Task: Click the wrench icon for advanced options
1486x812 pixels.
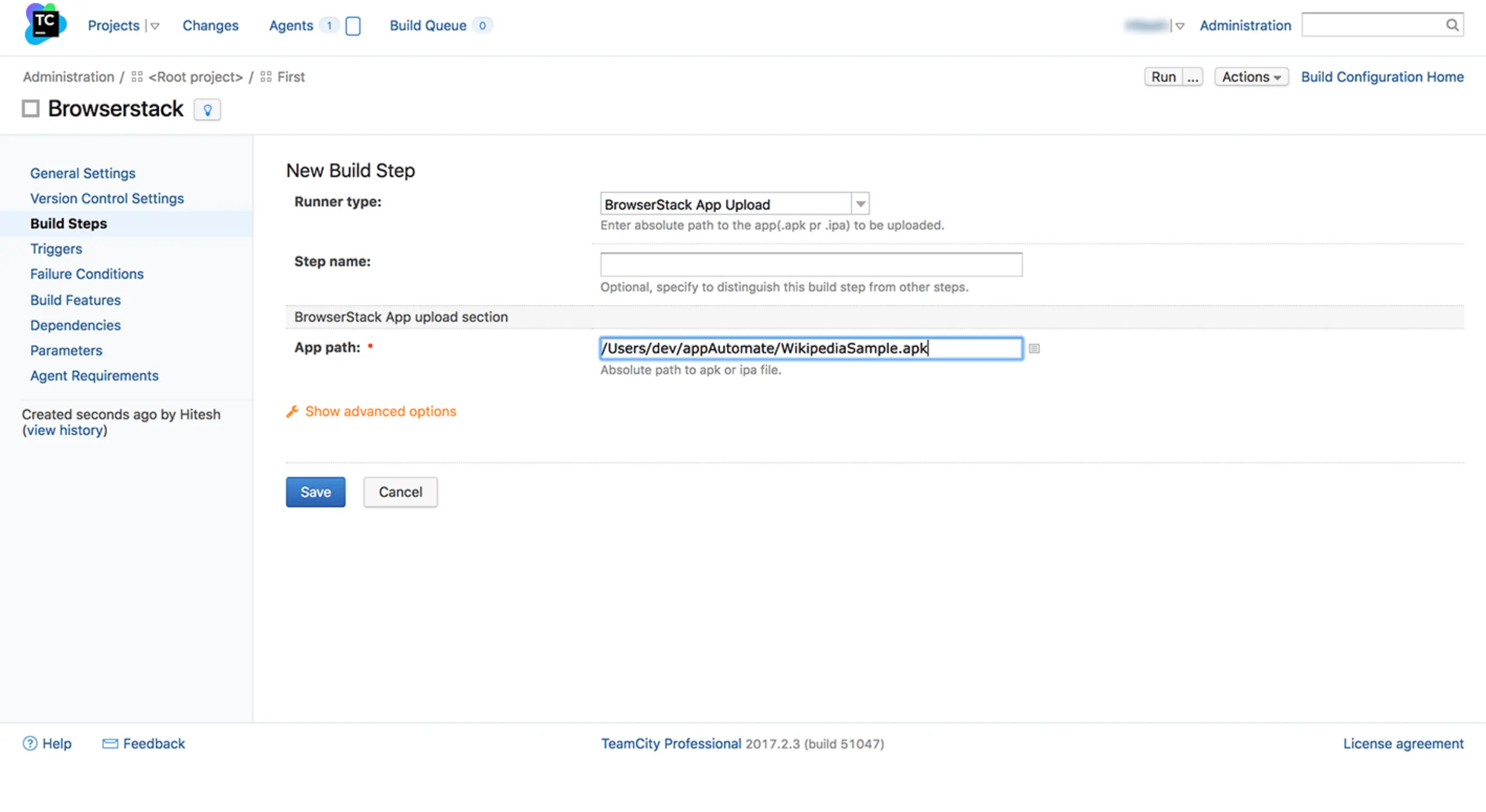Action: click(293, 411)
